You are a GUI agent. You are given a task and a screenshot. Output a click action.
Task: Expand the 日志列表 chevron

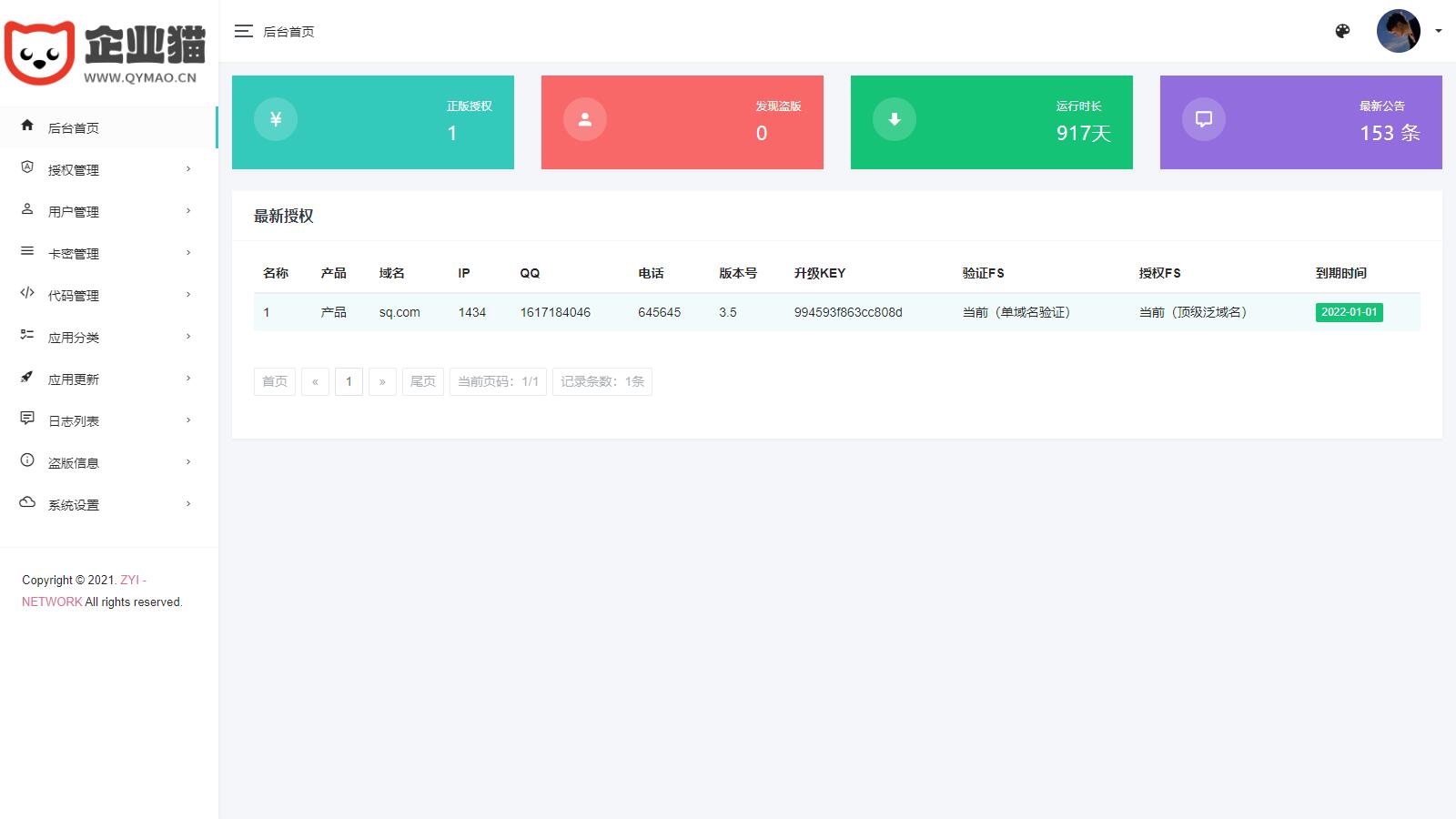(x=188, y=420)
